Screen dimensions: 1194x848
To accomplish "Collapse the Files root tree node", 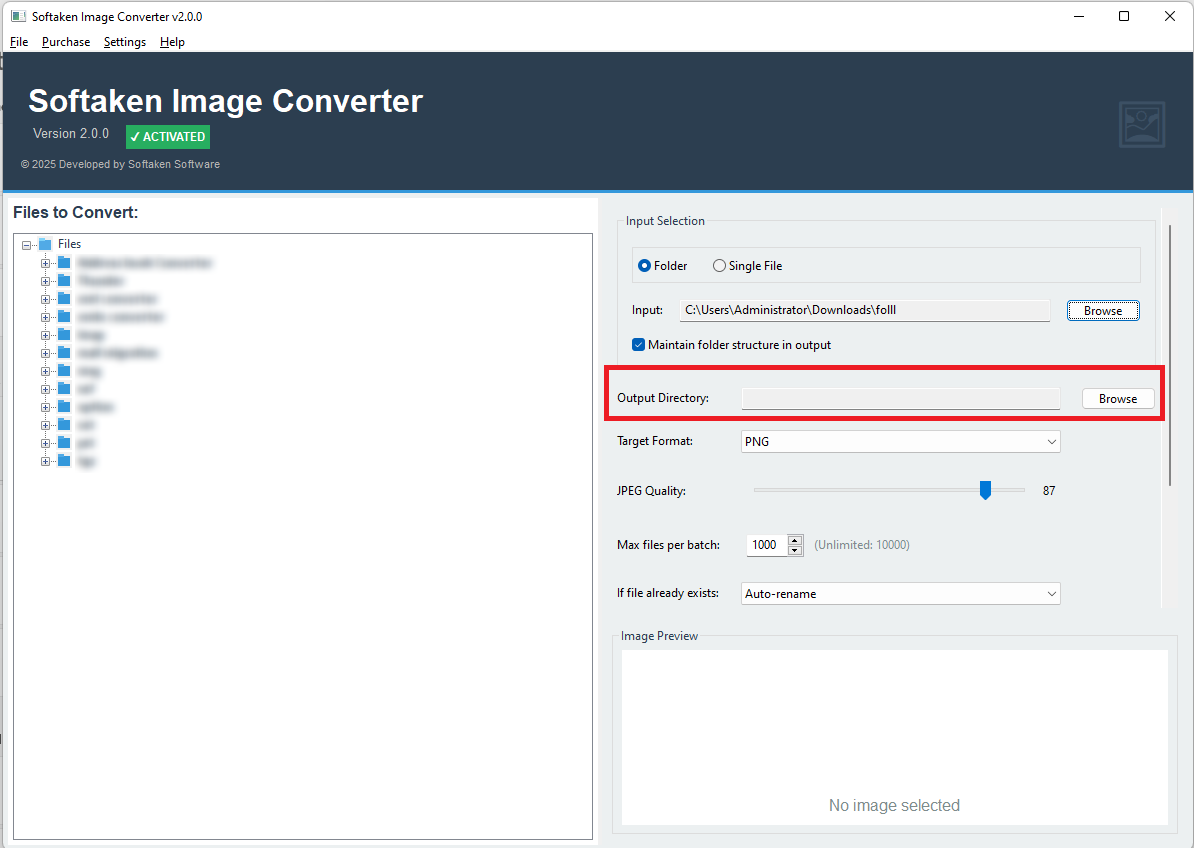I will click(27, 245).
